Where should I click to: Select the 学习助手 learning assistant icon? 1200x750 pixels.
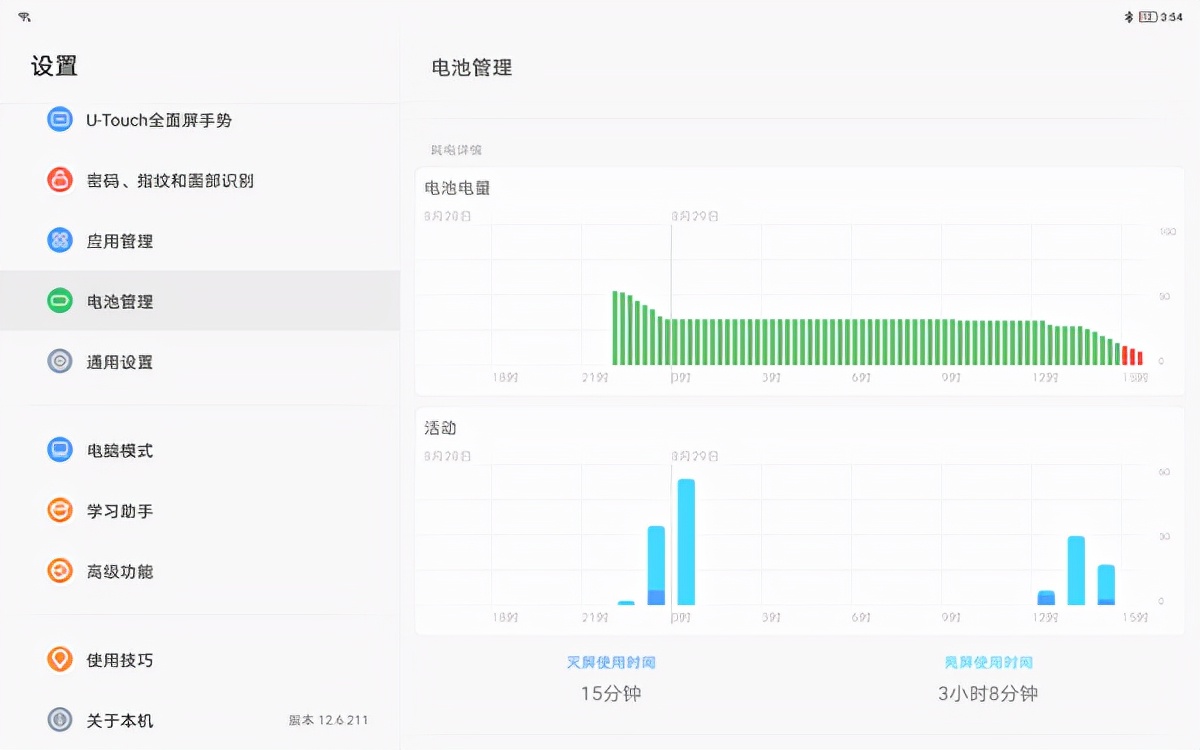coord(60,510)
